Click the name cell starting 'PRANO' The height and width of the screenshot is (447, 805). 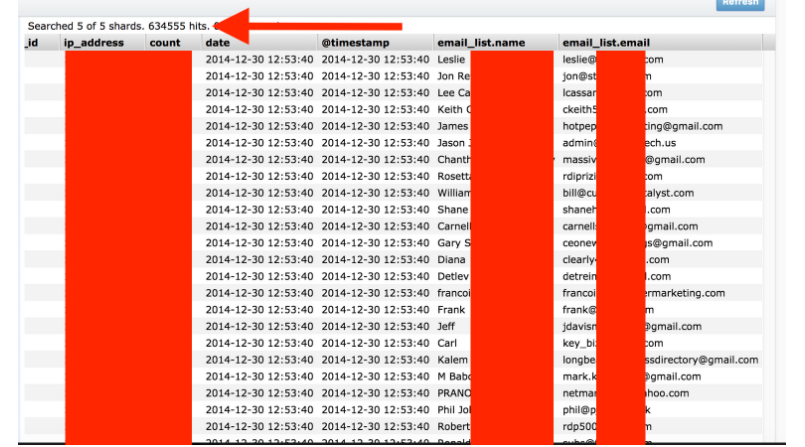click(x=453, y=393)
